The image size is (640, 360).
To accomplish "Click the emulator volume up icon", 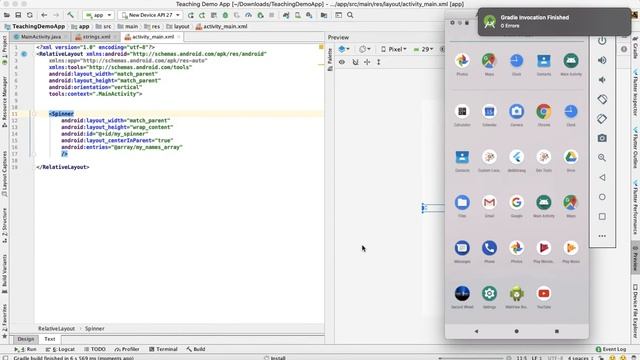I will pyautogui.click(x=602, y=60).
